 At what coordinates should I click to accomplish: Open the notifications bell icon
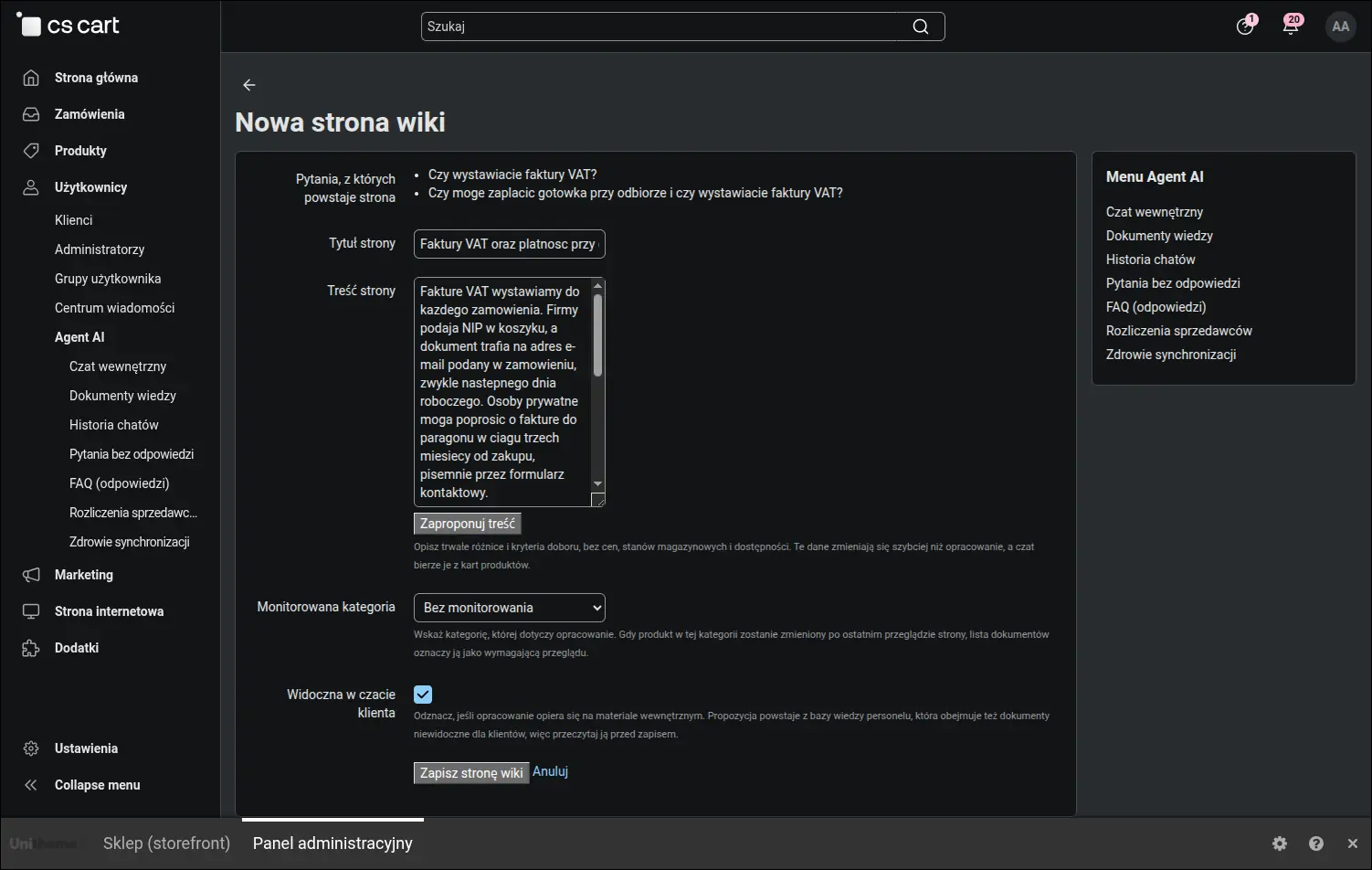(x=1291, y=26)
